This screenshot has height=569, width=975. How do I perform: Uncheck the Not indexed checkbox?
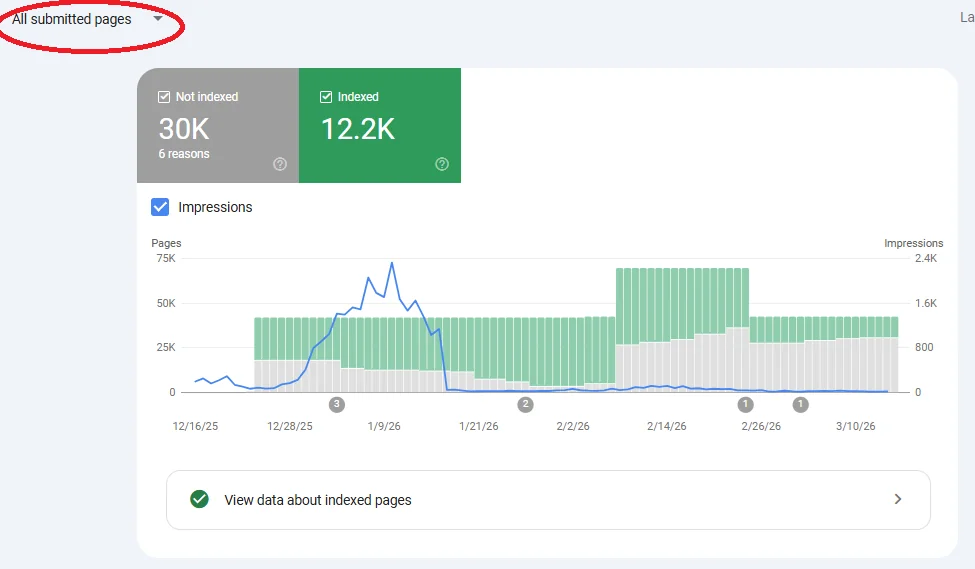click(164, 97)
